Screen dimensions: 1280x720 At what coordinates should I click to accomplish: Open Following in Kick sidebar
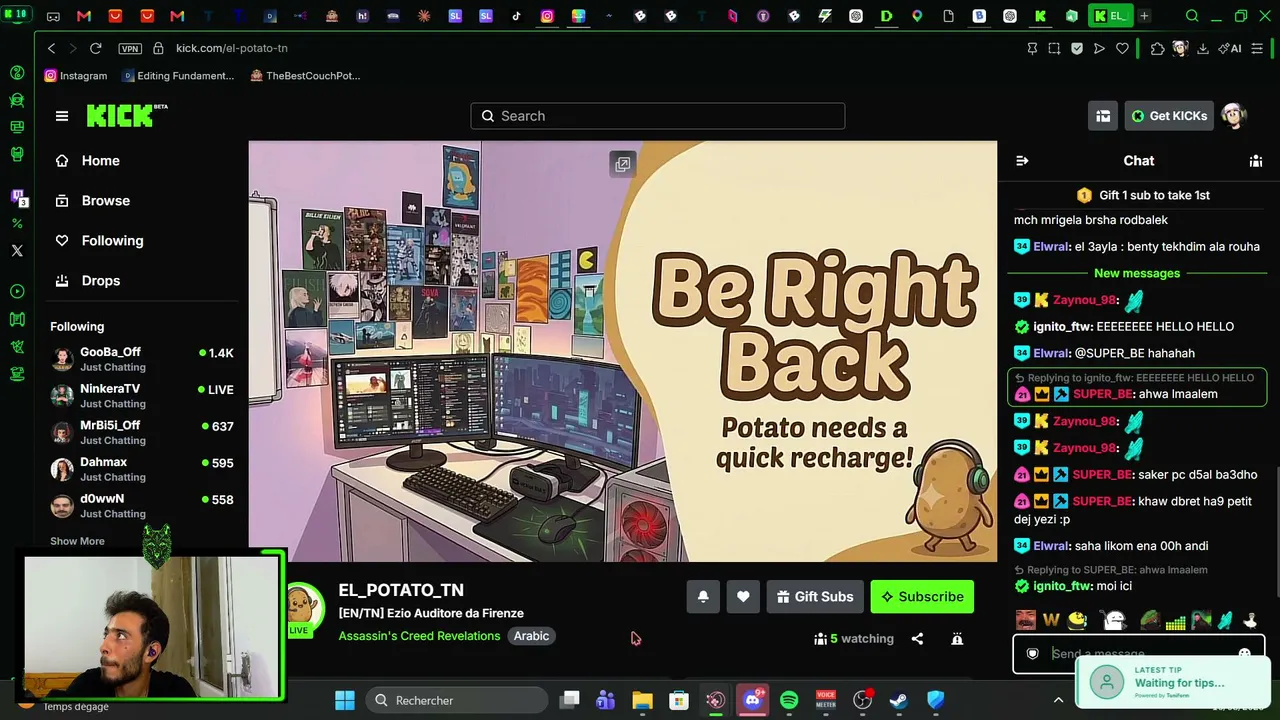coord(112,241)
